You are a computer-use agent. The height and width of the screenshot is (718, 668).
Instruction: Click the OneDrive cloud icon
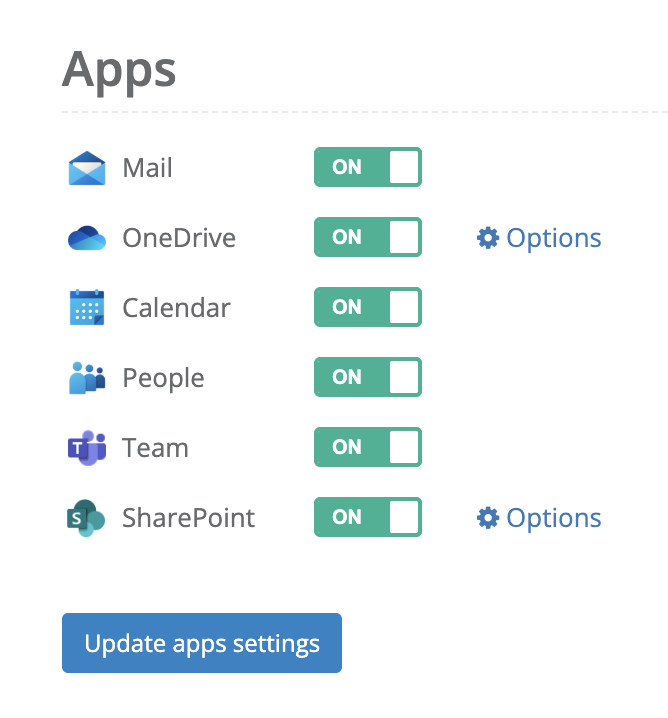coord(87,238)
